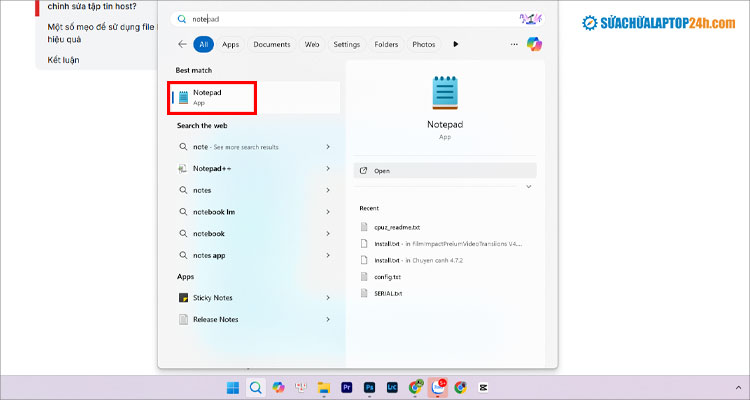Switch to the Settings filter tab
Viewport: 750px width, 400px height.
click(346, 44)
